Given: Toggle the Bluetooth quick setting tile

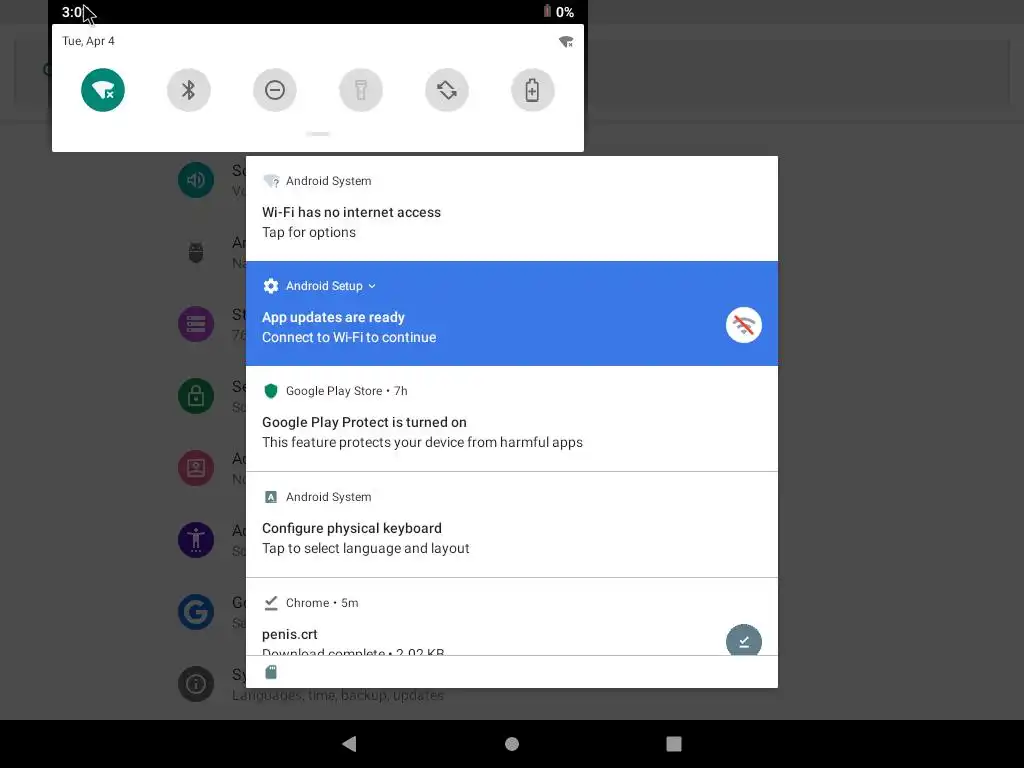Looking at the screenshot, I should 189,90.
